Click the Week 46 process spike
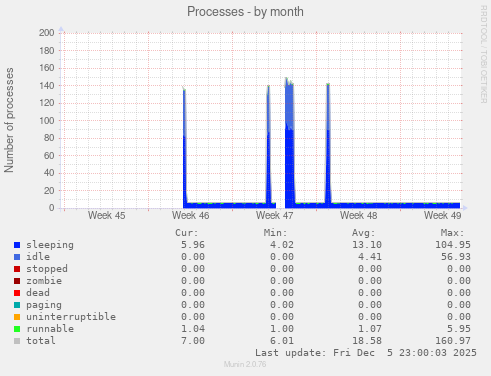 point(185,147)
